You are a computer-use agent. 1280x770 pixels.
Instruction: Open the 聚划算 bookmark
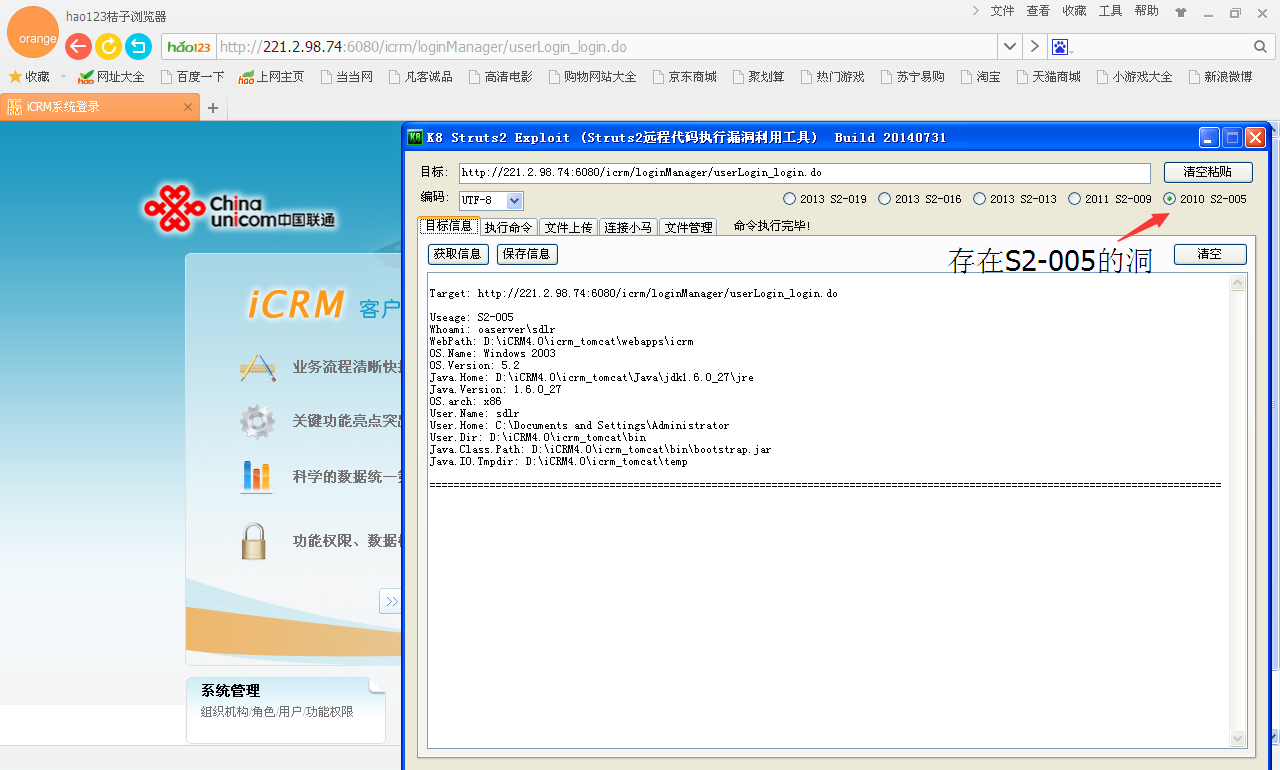tap(758, 76)
